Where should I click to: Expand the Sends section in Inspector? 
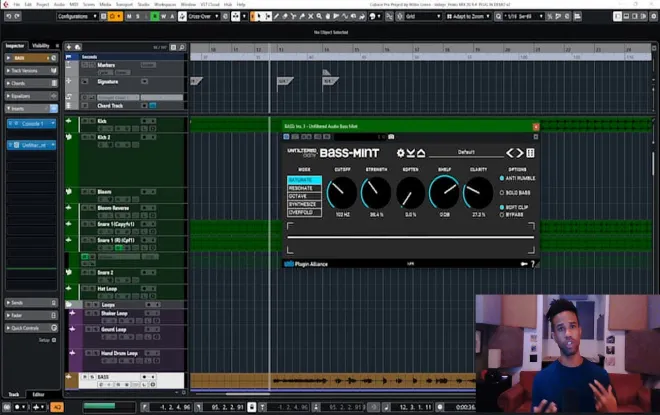coord(31,303)
